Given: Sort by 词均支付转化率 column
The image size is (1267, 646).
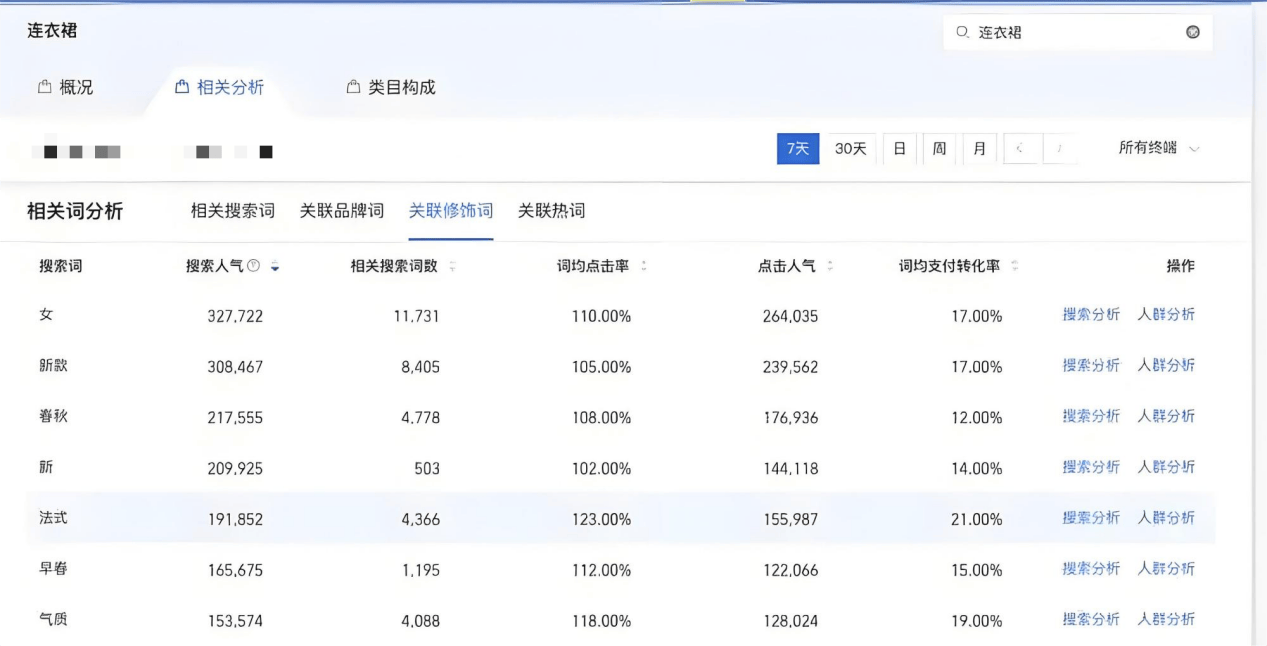Looking at the screenshot, I should coord(1014,266).
